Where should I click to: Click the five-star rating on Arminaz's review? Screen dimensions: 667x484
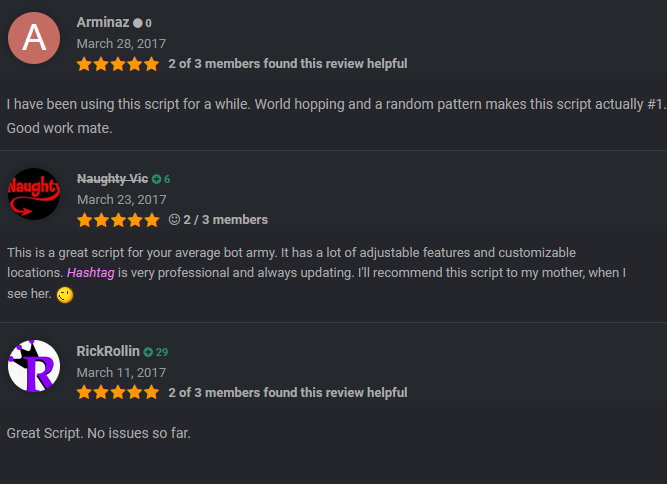118,64
